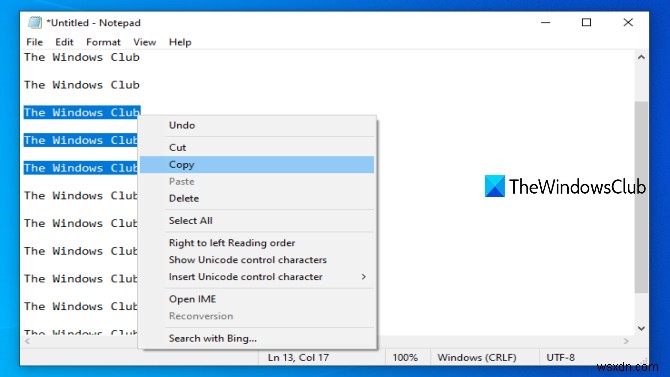Click 'UTF-8' encoding in the status bar
This screenshot has width=670, height=377.
pyautogui.click(x=560, y=357)
